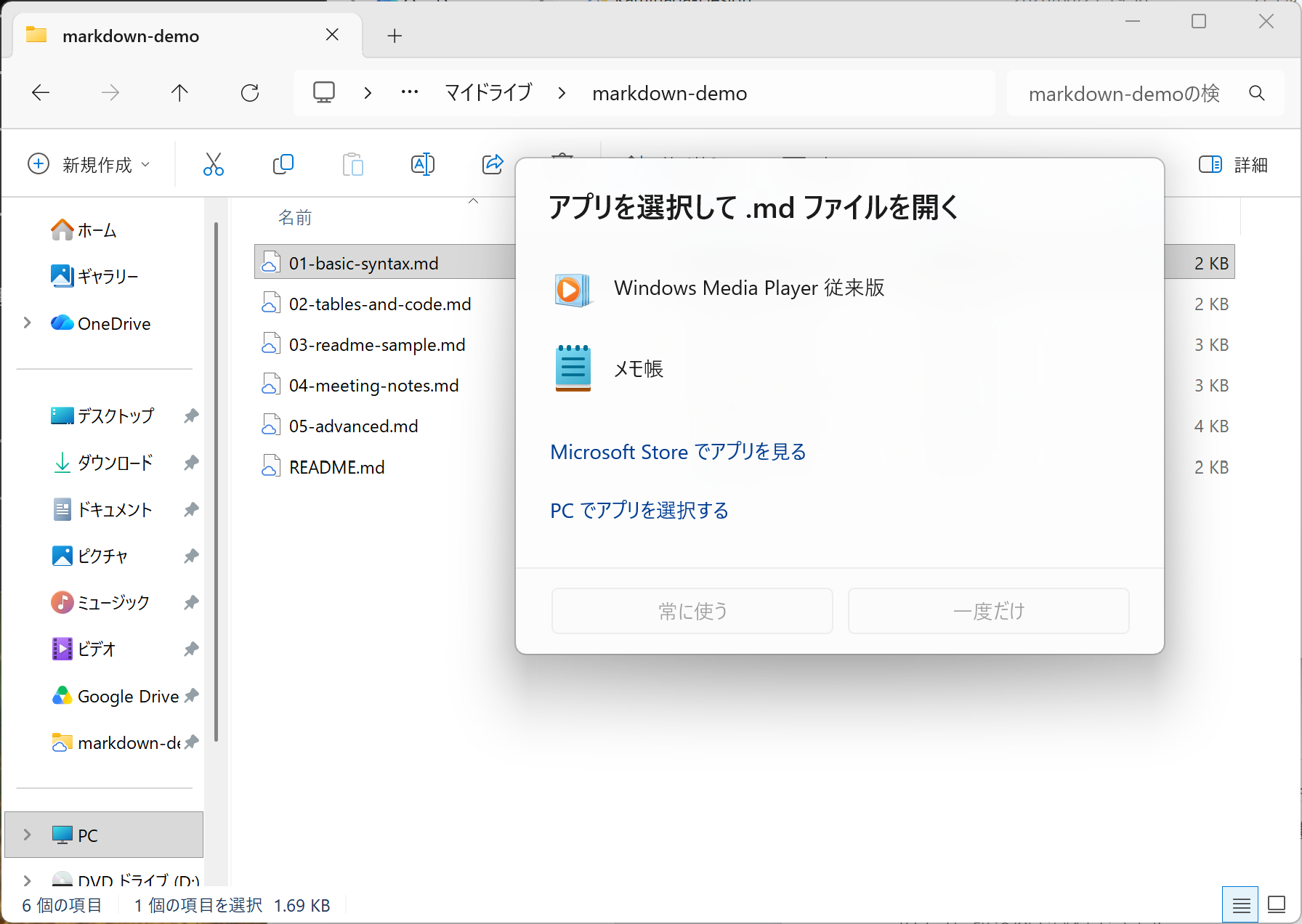Viewport: 1302px width, 924px height.
Task: Click the 常に使う button
Action: point(692,611)
